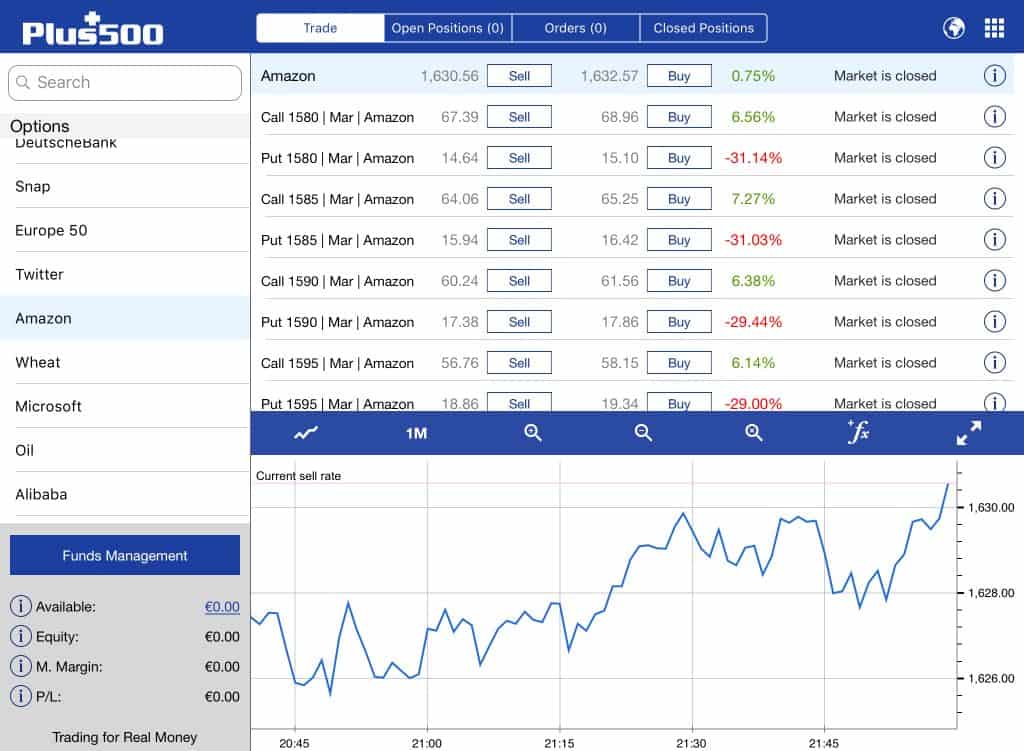The height and width of the screenshot is (751, 1024).
Task: Open info for Call 1595 Mar Amazon
Action: pyautogui.click(x=994, y=362)
